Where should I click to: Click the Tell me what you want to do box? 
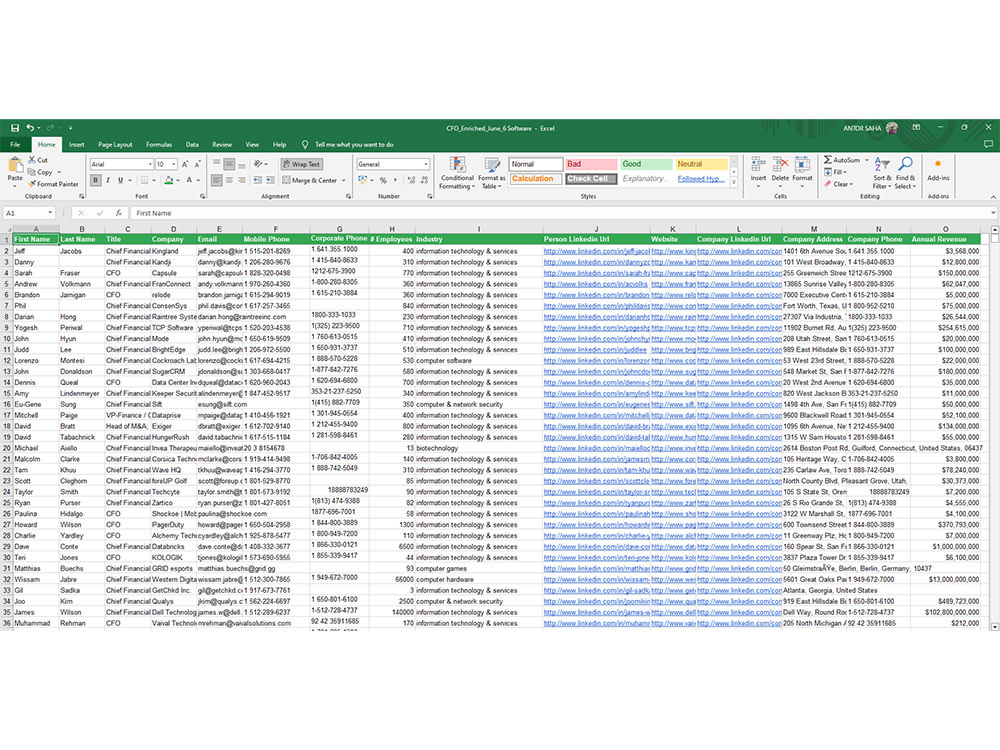[x=354, y=144]
